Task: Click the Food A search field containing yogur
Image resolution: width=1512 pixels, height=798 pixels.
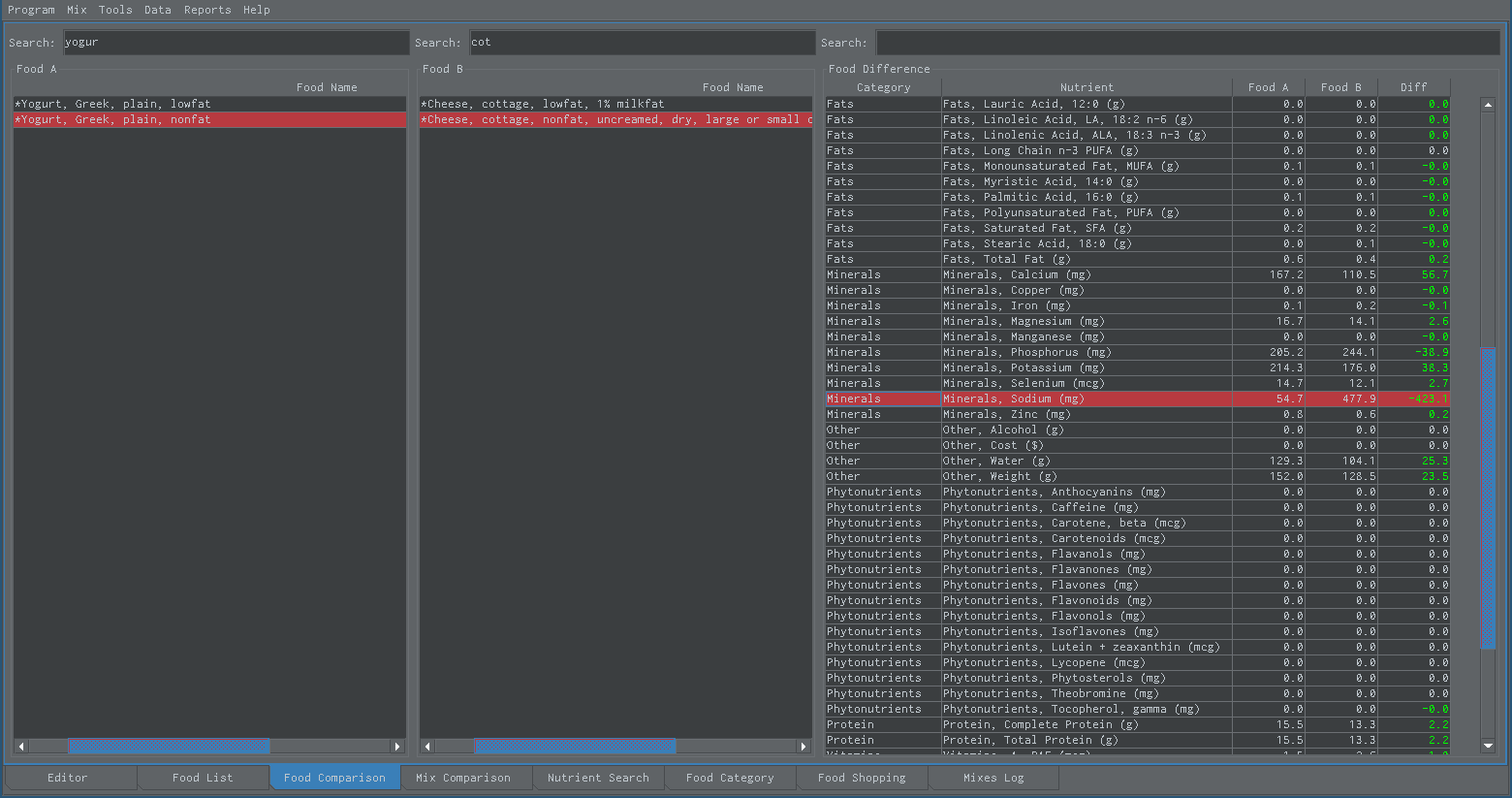Action: (x=236, y=43)
